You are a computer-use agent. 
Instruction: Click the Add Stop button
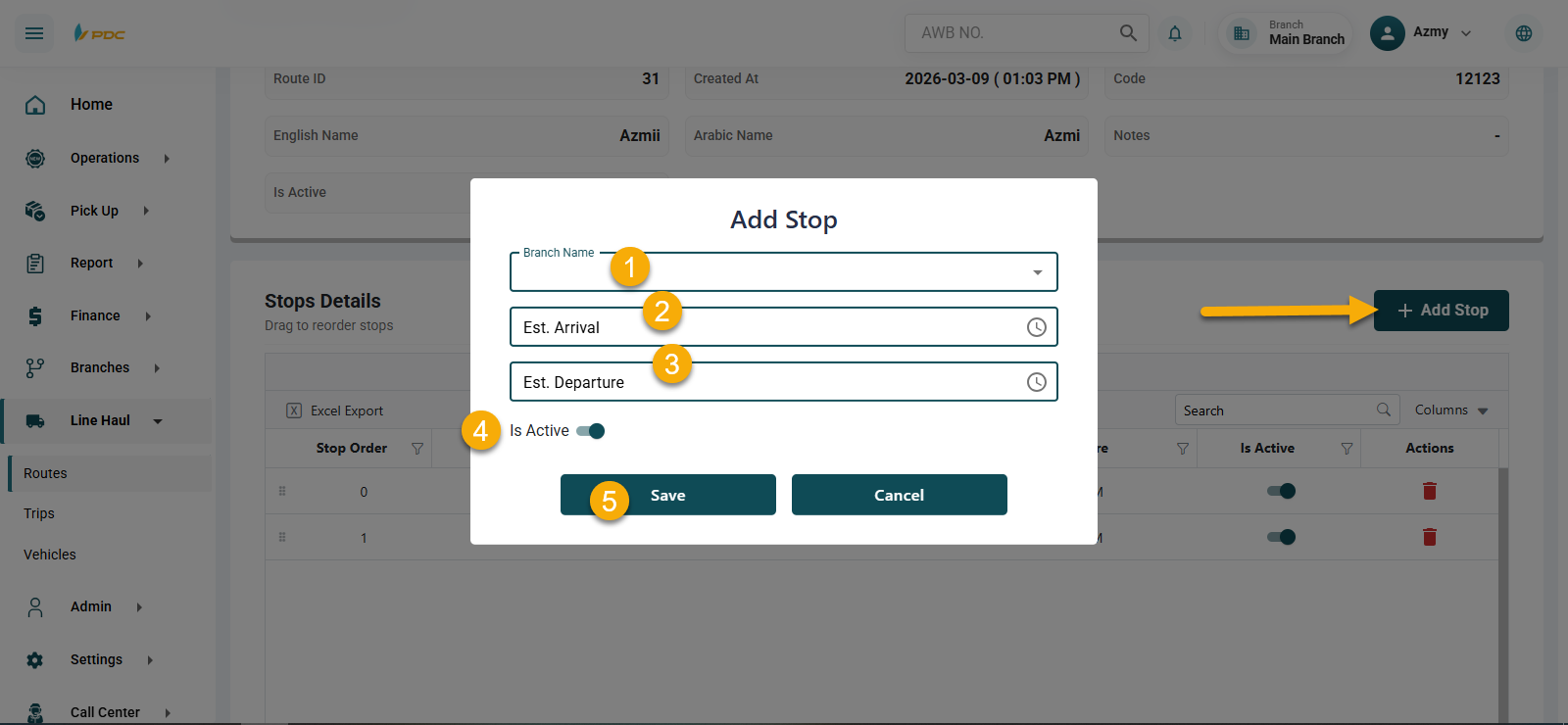click(x=1442, y=311)
